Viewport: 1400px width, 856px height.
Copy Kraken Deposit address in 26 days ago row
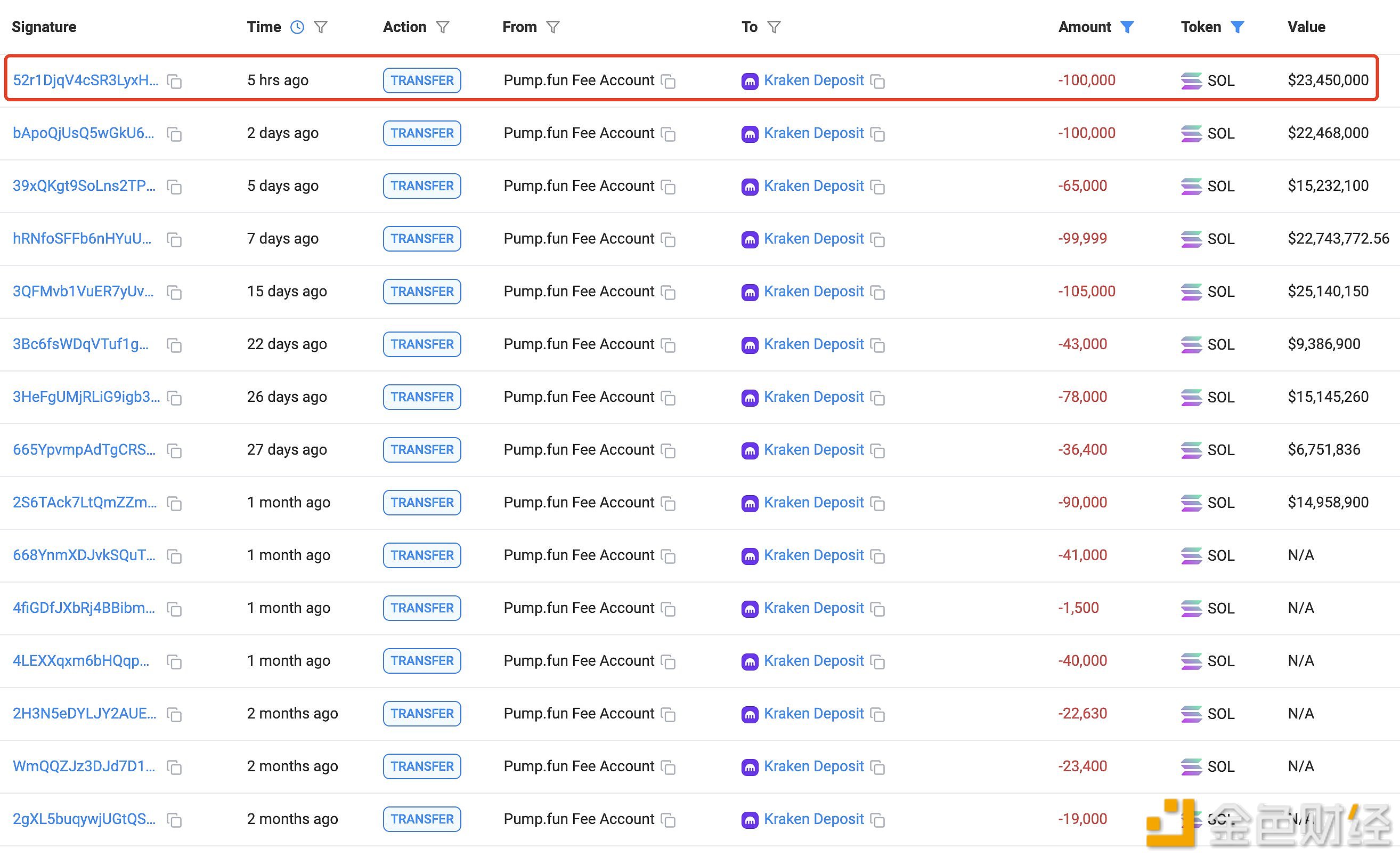pyautogui.click(x=878, y=398)
